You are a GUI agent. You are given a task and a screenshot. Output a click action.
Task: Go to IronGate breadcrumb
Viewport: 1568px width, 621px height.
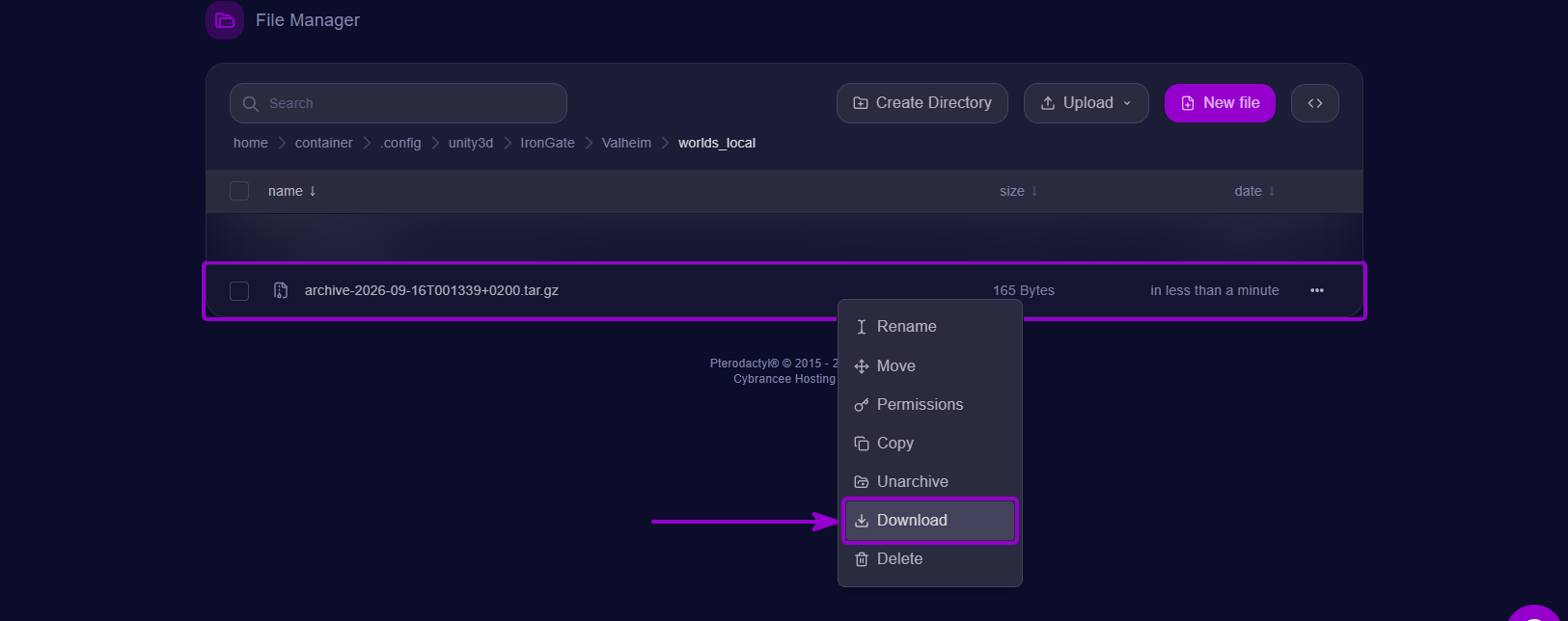547,143
